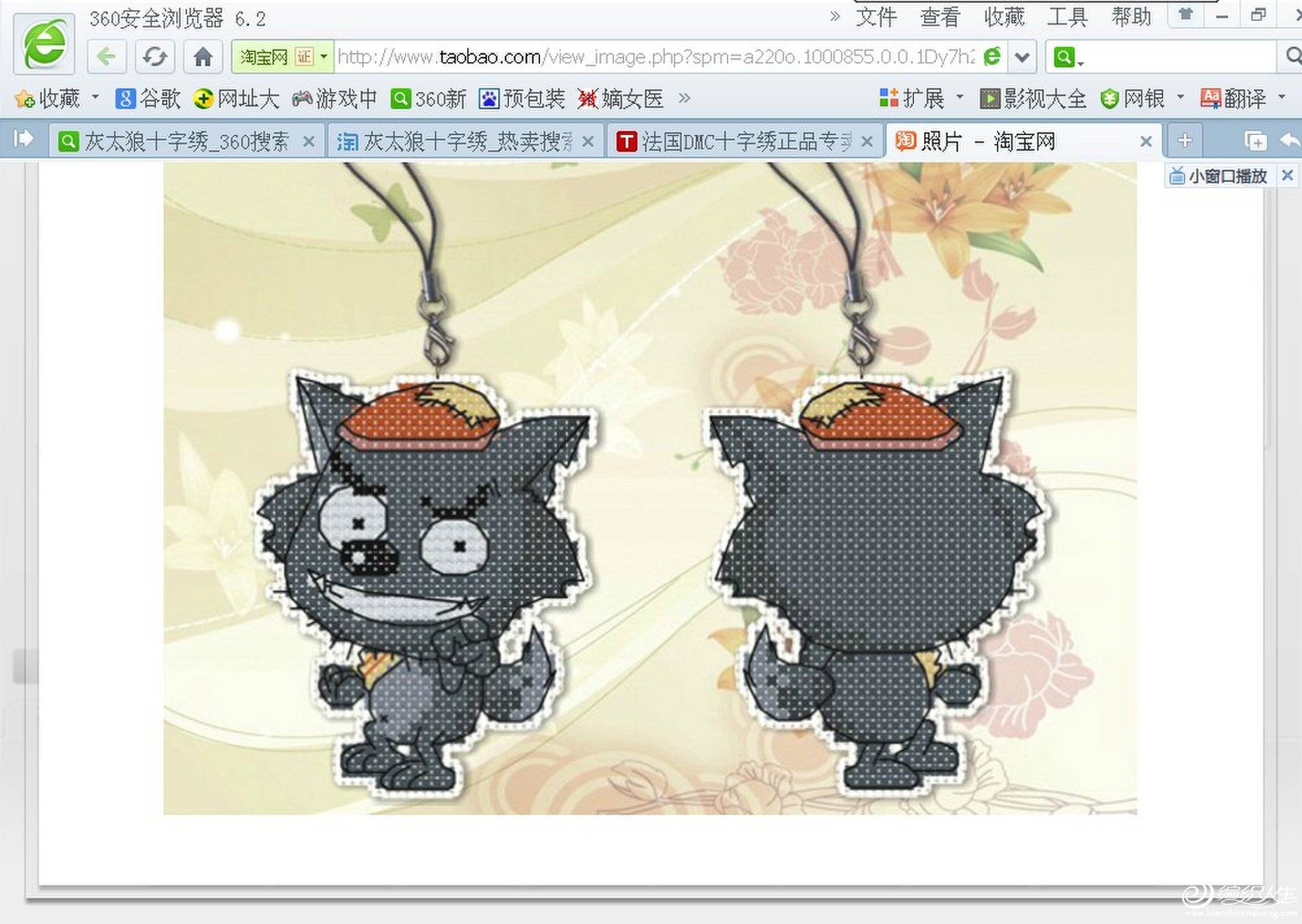The height and width of the screenshot is (924, 1302).
Task: Open the skin changer shirt icon
Action: click(1186, 14)
